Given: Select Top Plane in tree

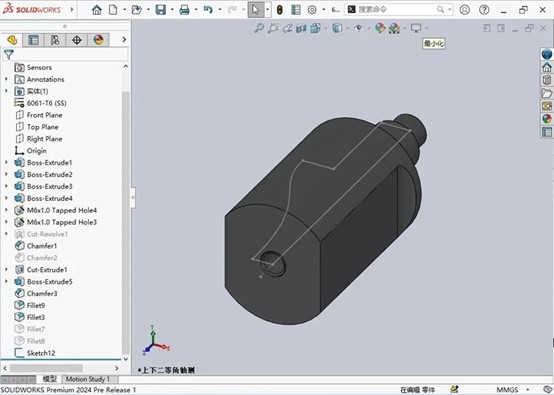Looking at the screenshot, I should click(x=42, y=127).
